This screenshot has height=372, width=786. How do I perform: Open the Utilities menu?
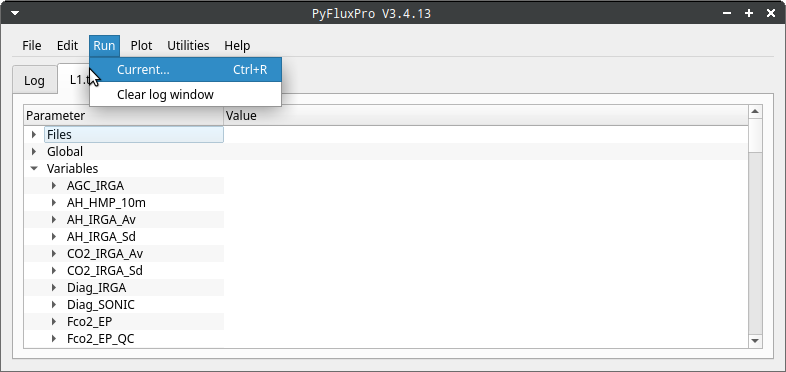coord(188,46)
